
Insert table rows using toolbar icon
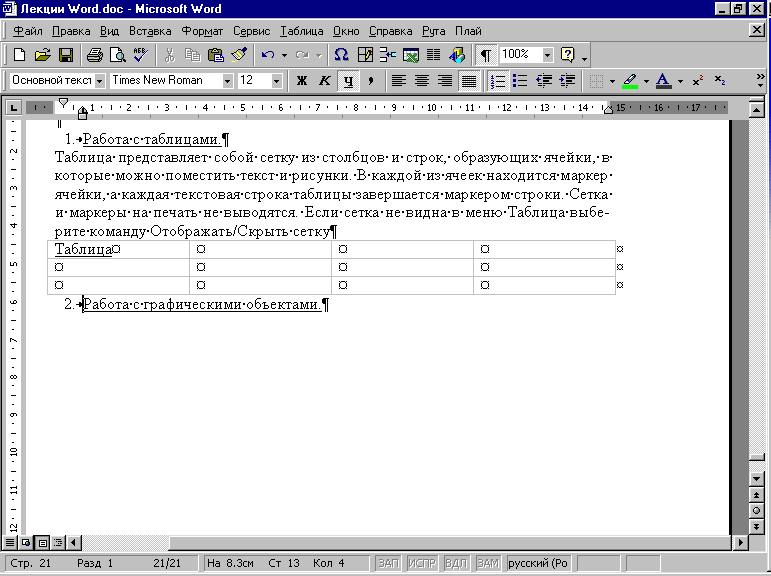click(387, 55)
